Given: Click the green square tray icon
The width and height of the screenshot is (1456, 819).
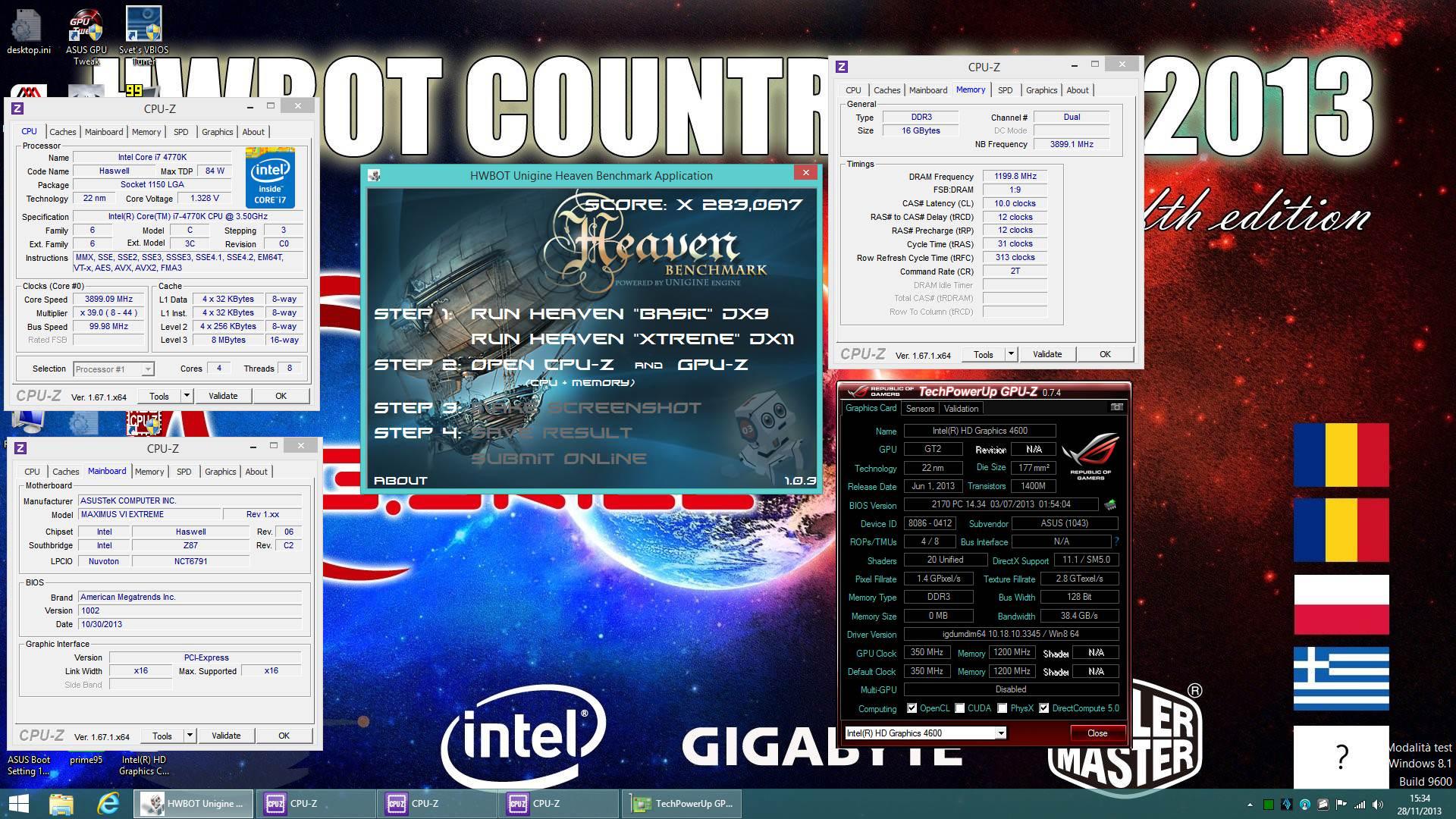Looking at the screenshot, I should coord(1268,805).
